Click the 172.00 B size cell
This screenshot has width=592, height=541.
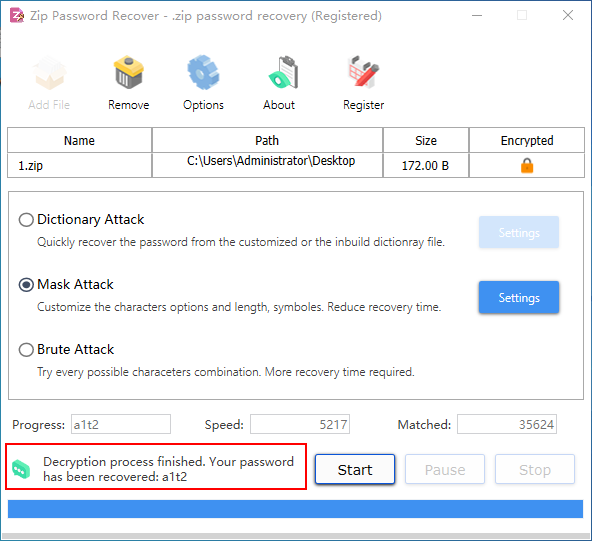(x=426, y=165)
